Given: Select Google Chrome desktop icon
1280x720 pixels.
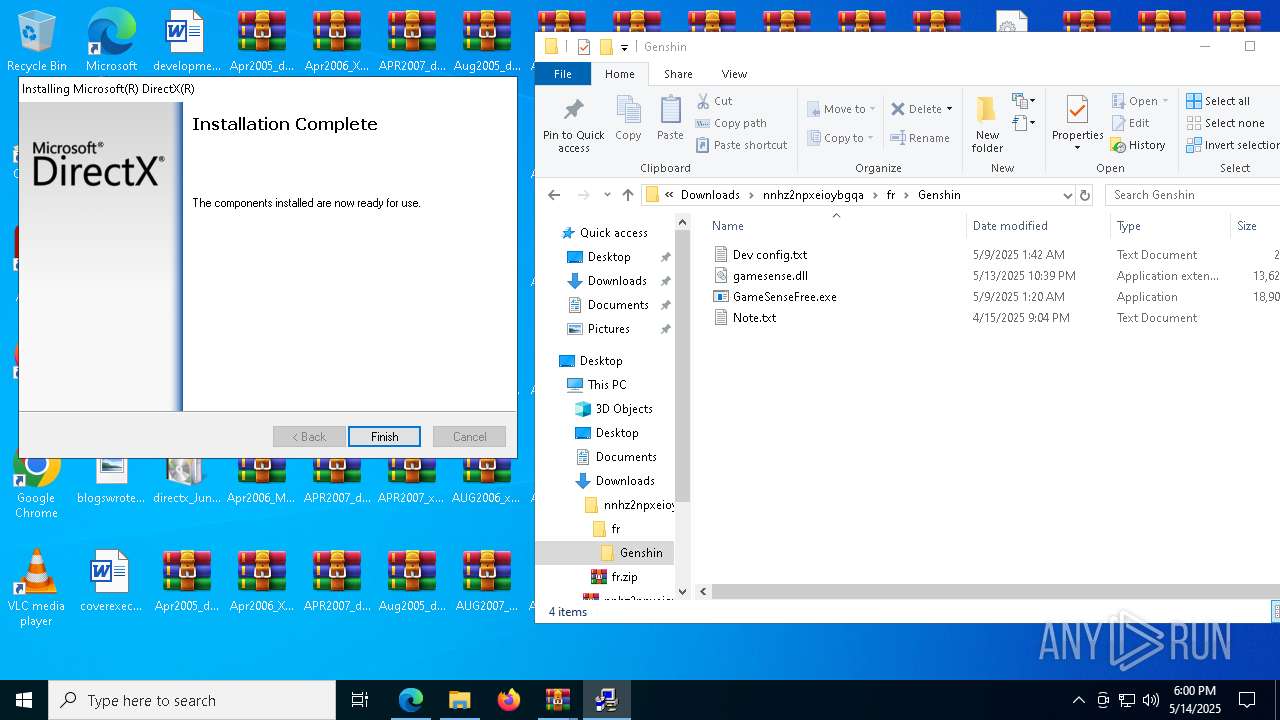Looking at the screenshot, I should 36,485.
